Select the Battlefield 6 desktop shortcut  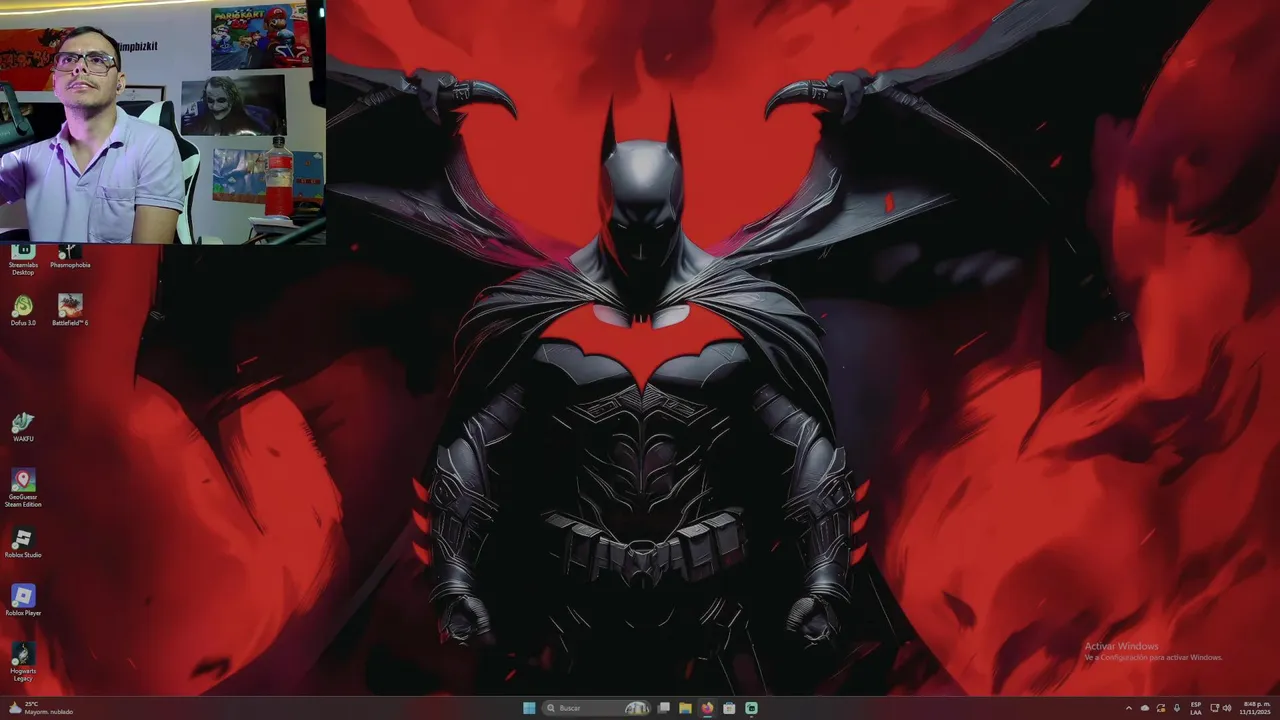(70, 310)
